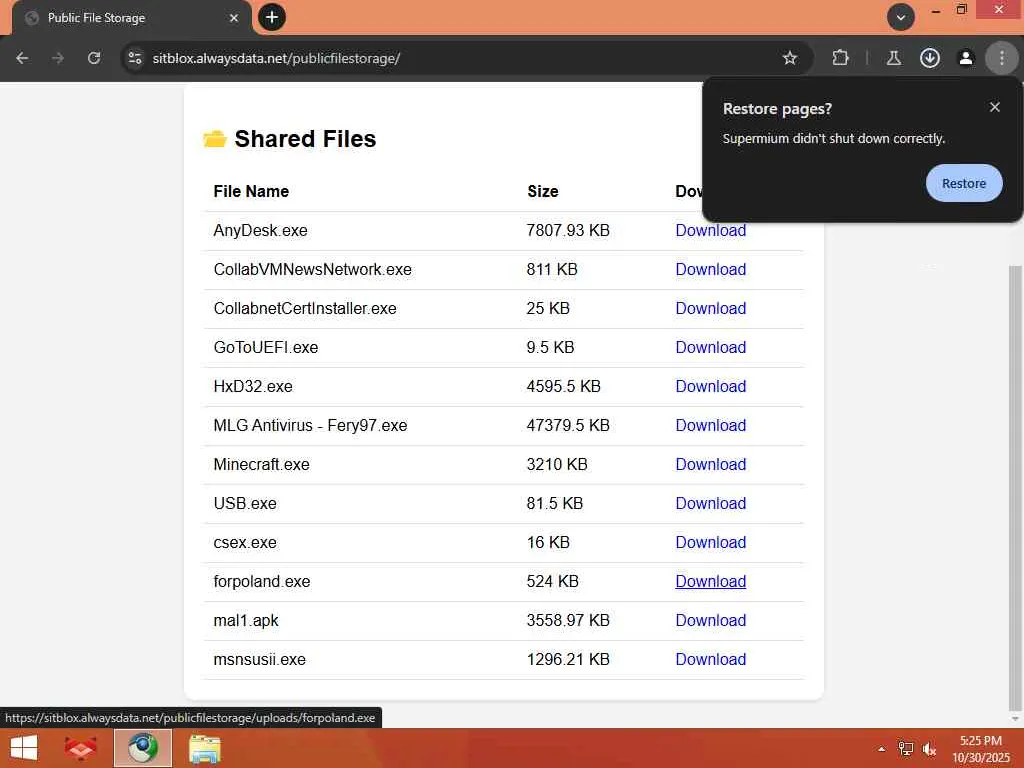Screen dimensions: 1024x768
Task: Select the 7807.93 KB size cell
Action: [x=568, y=231]
